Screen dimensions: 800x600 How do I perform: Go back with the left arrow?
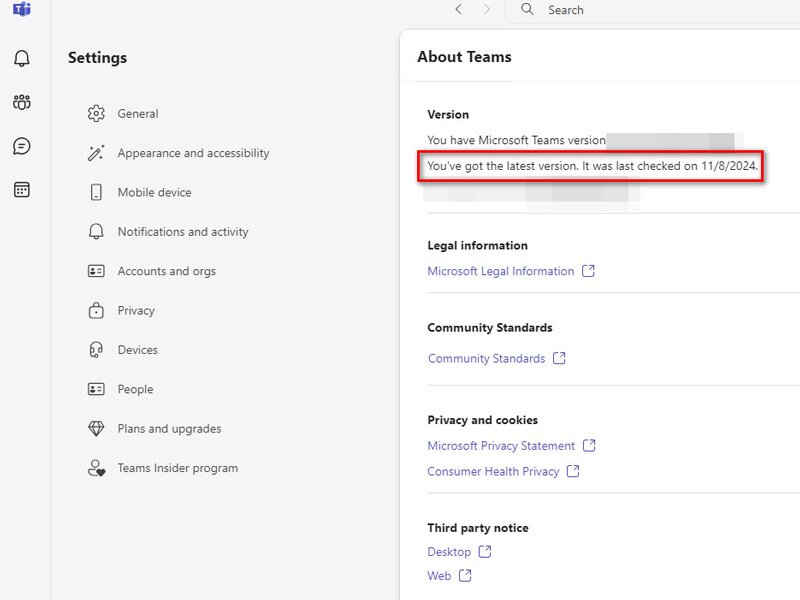click(459, 9)
